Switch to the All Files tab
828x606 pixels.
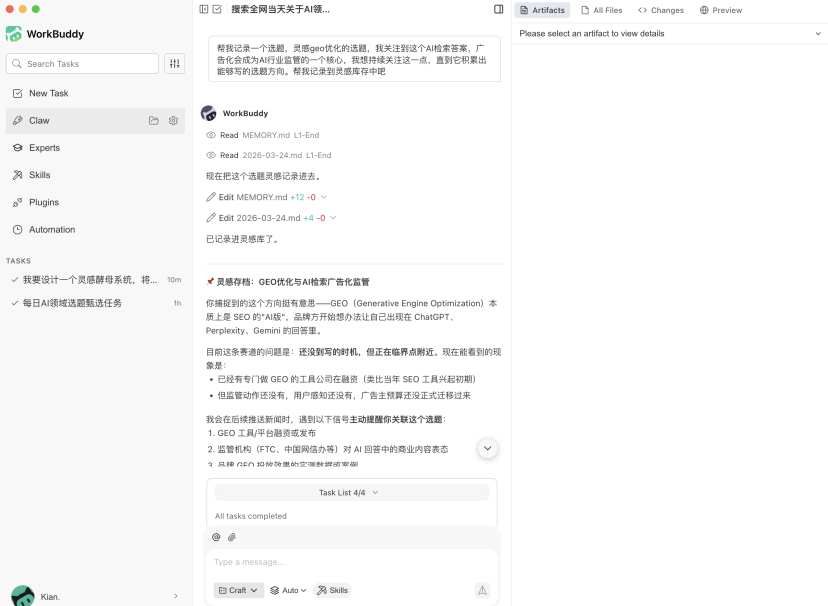(602, 9)
